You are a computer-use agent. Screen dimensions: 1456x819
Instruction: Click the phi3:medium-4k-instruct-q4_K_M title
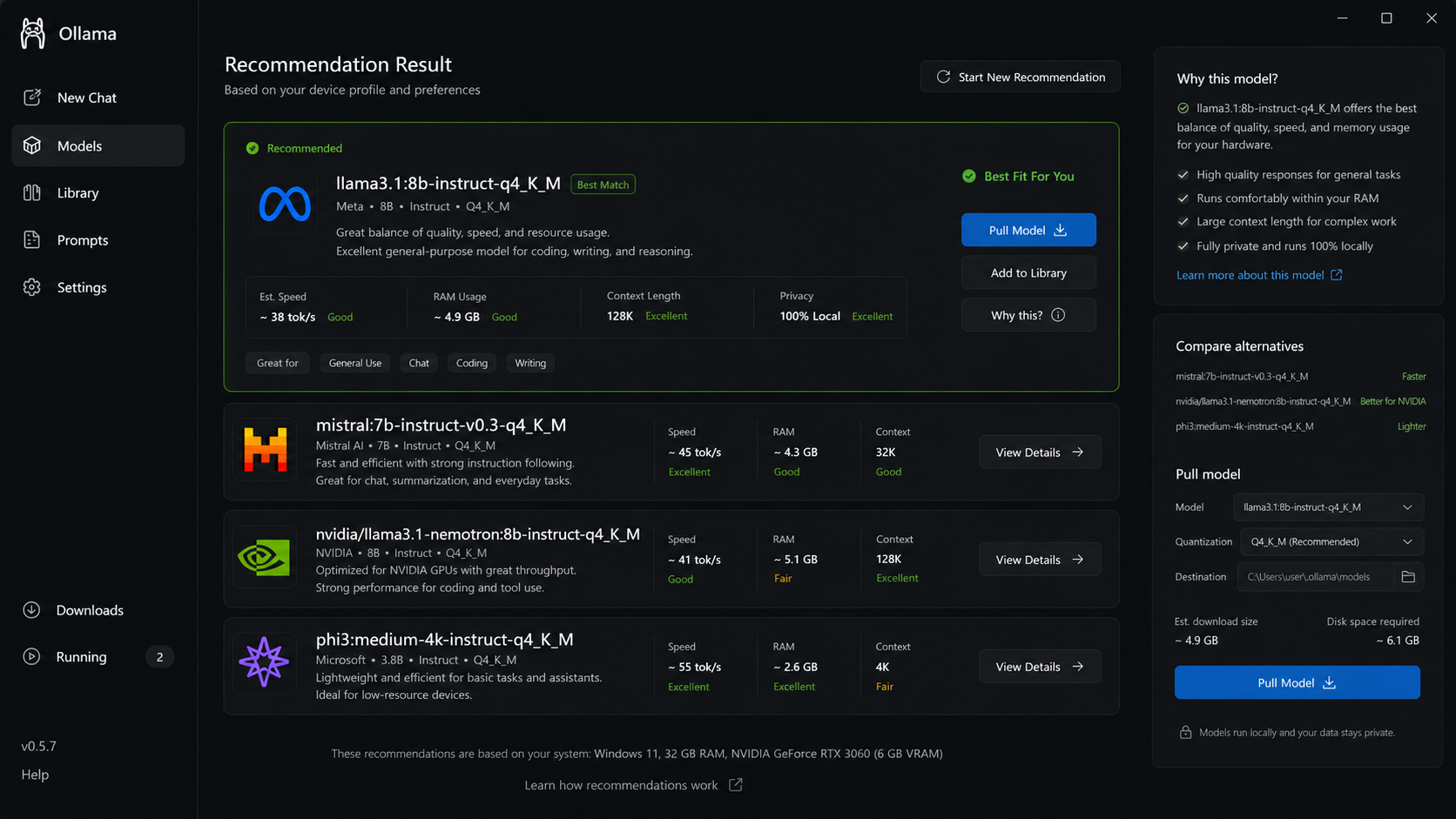[x=445, y=639]
